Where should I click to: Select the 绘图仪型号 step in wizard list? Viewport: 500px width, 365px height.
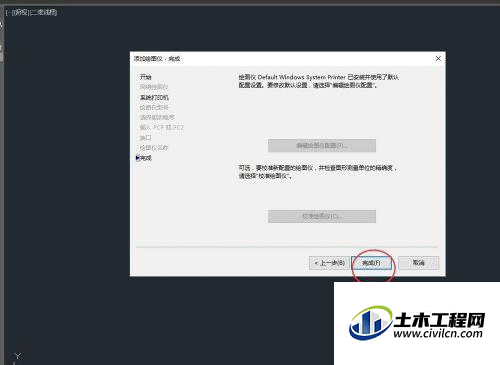pos(154,107)
